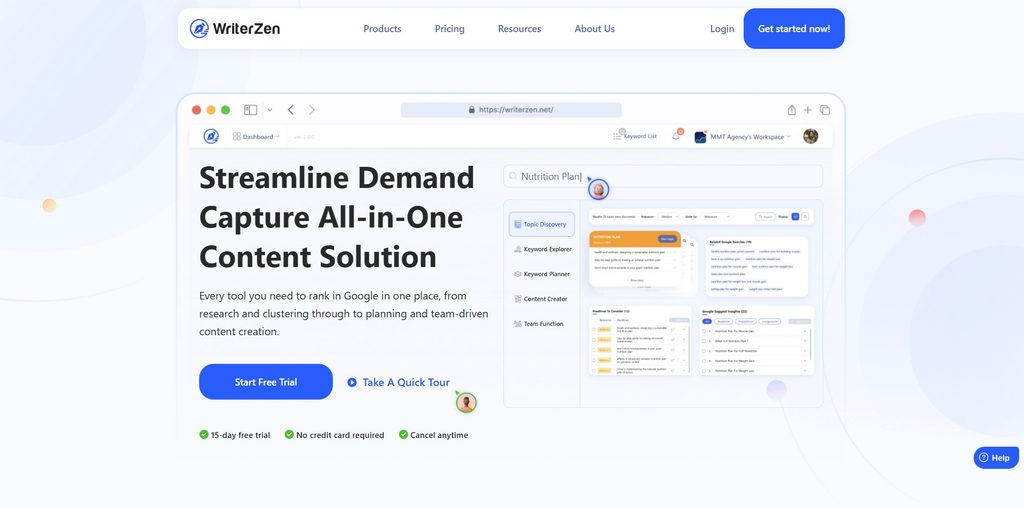Open the Relevance dropdown in the results bar
Screen dimensions: 1024x508
click(x=668, y=217)
